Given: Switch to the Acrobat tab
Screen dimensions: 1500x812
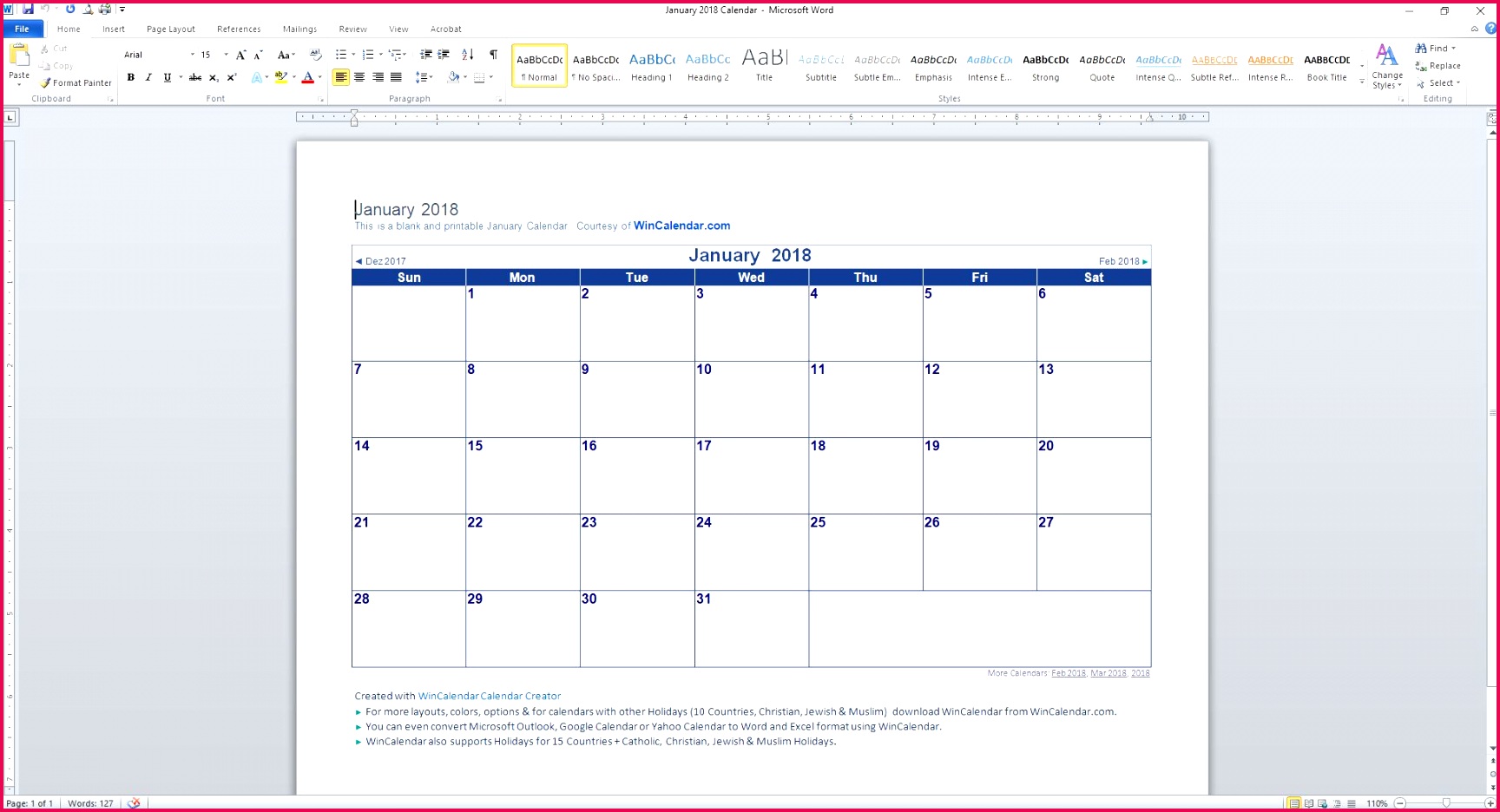Looking at the screenshot, I should pos(446,29).
